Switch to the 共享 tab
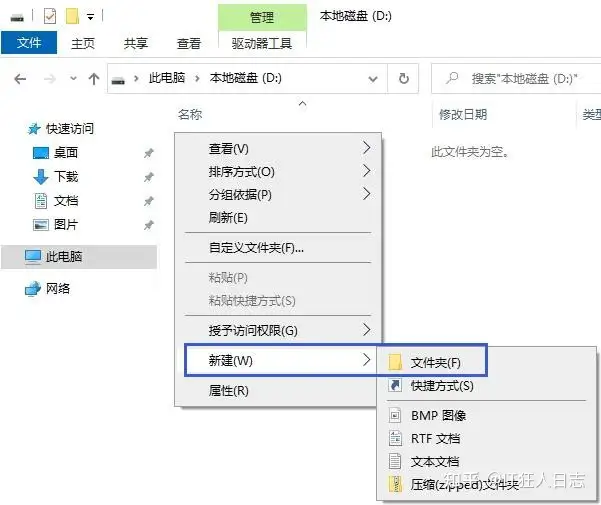Image resolution: width=601 pixels, height=505 pixels. pyautogui.click(x=136, y=43)
